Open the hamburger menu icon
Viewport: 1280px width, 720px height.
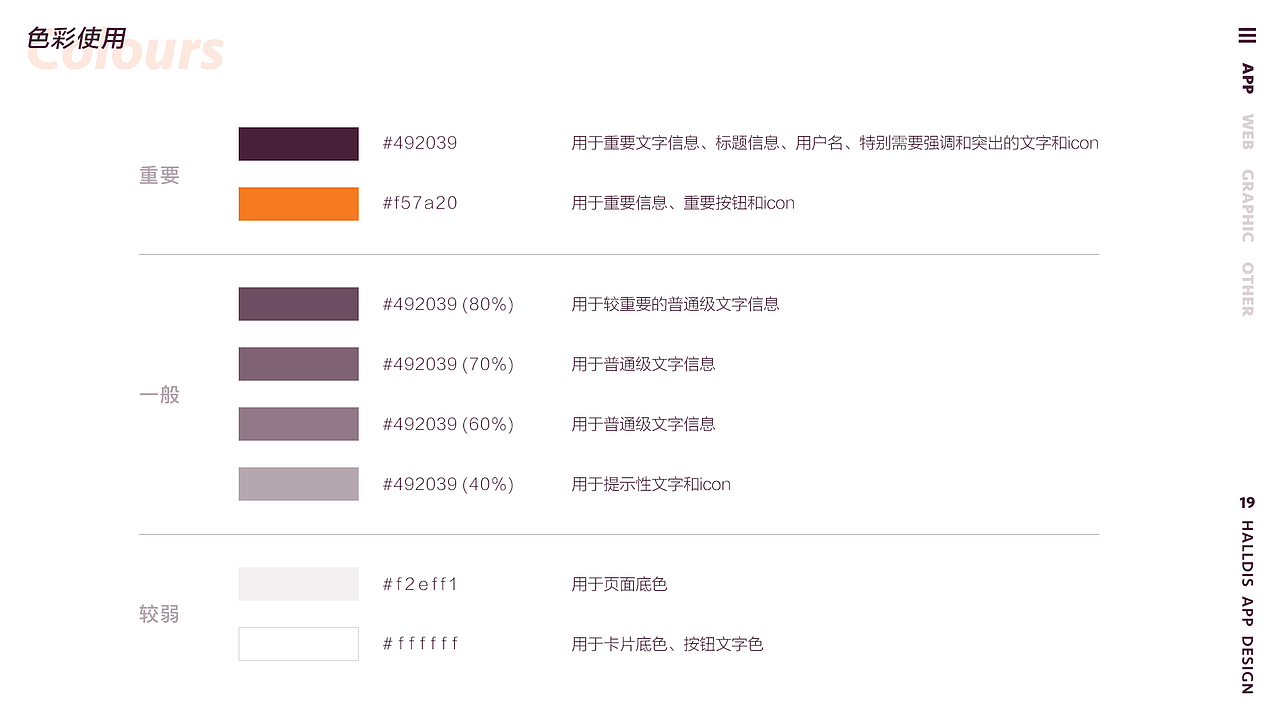point(1247,36)
